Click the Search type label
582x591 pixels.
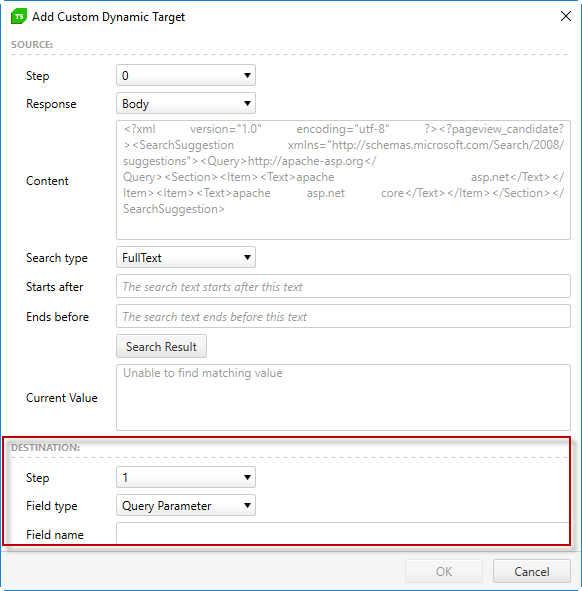click(57, 258)
